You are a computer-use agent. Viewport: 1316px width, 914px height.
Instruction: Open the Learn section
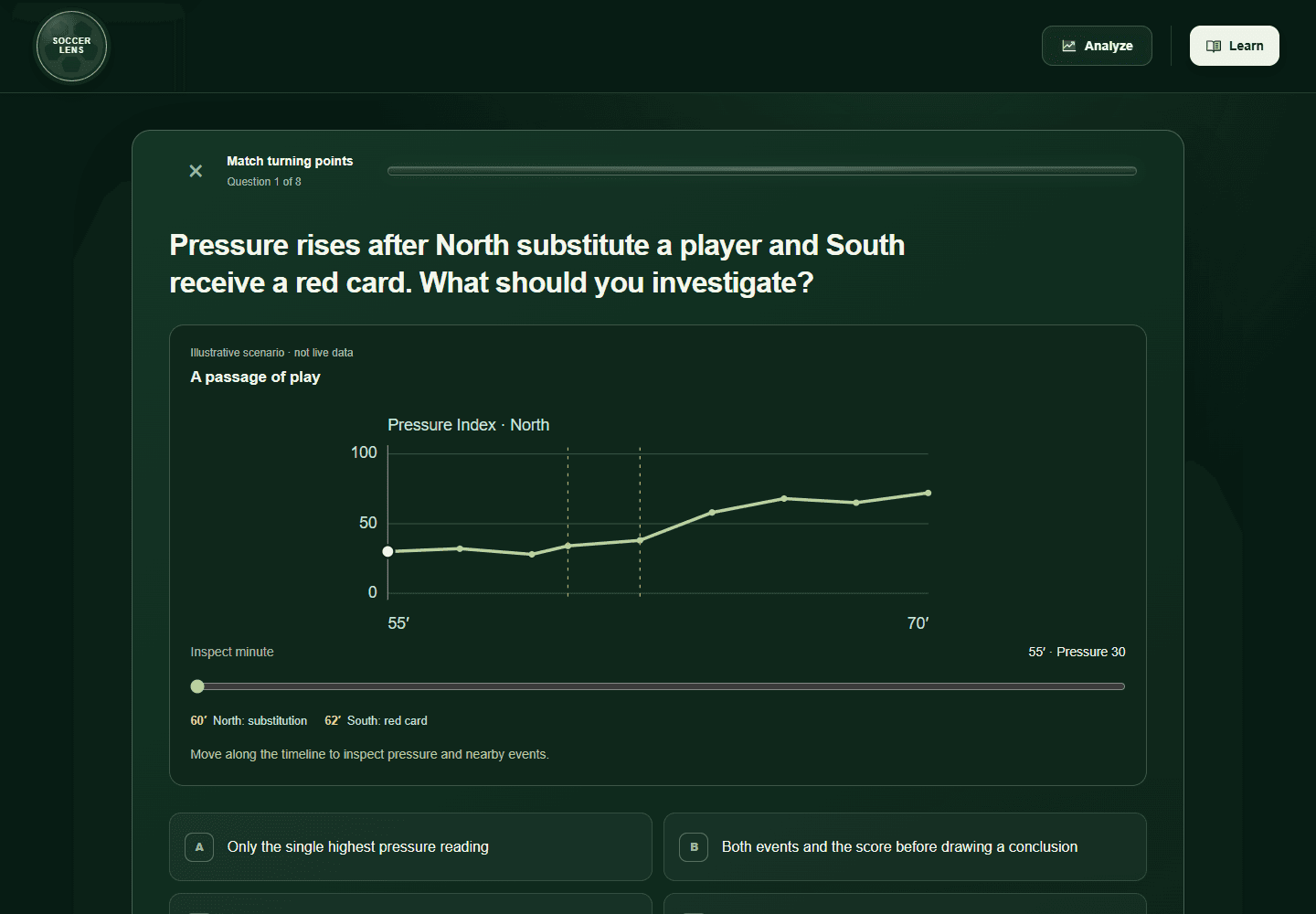[1234, 46]
